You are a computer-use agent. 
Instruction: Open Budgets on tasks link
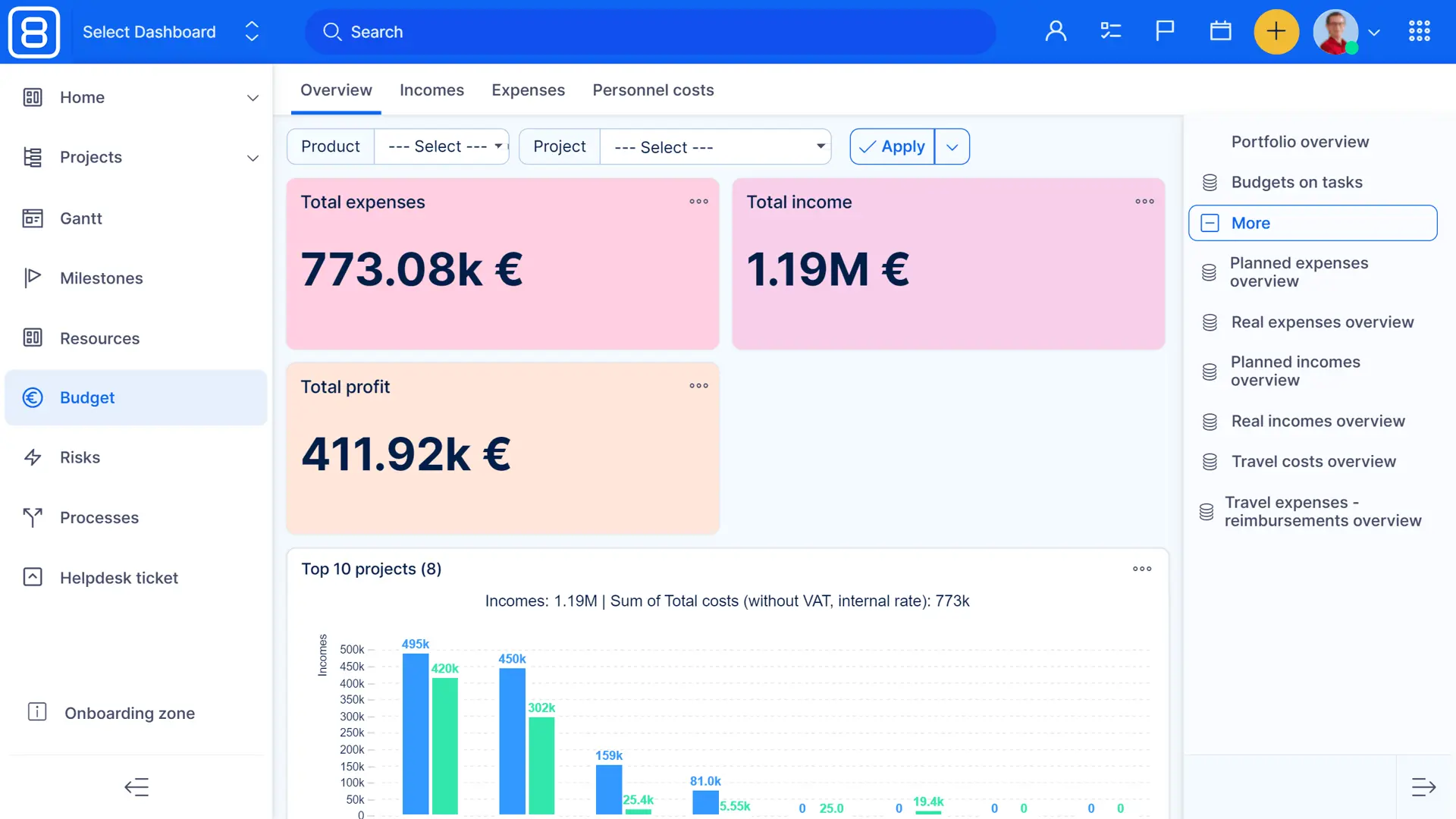(1296, 182)
